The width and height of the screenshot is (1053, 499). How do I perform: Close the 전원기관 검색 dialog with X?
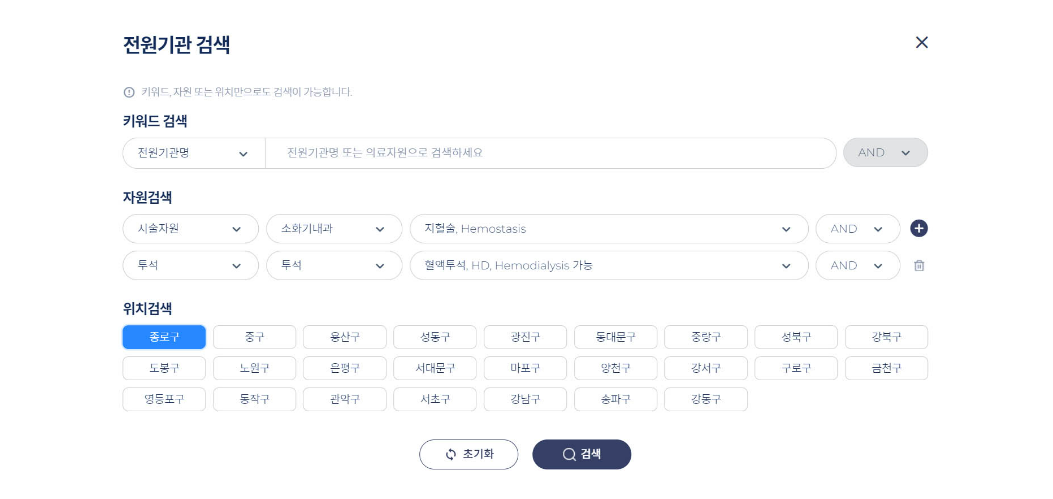pos(921,42)
